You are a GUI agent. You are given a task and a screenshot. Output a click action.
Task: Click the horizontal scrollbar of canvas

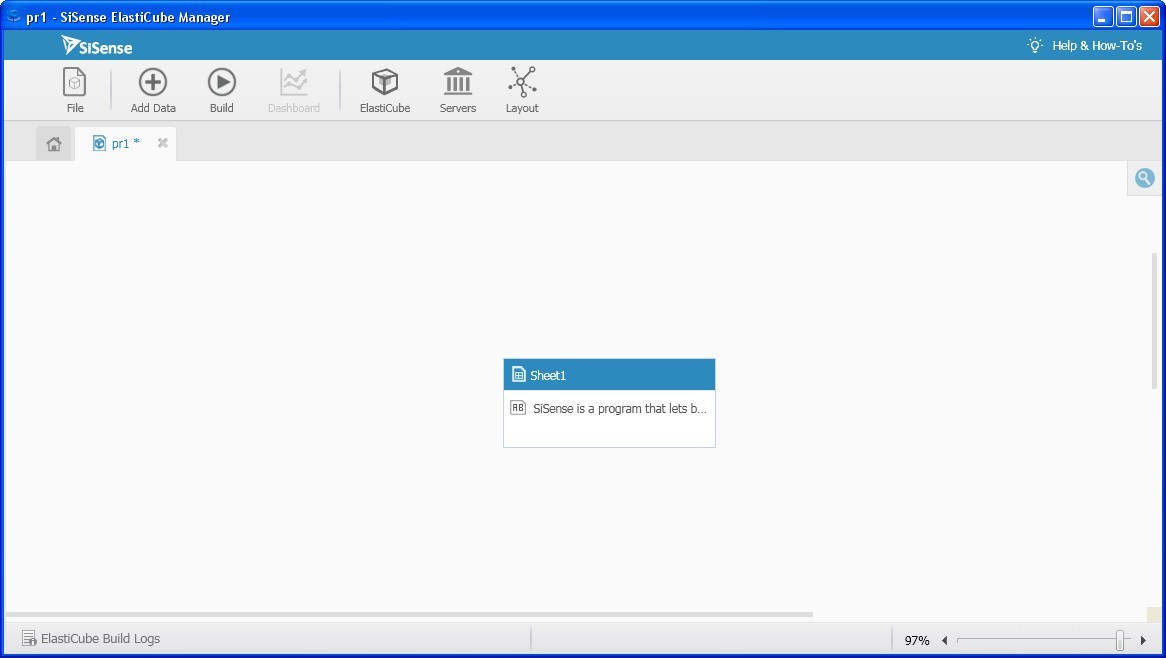(x=409, y=615)
